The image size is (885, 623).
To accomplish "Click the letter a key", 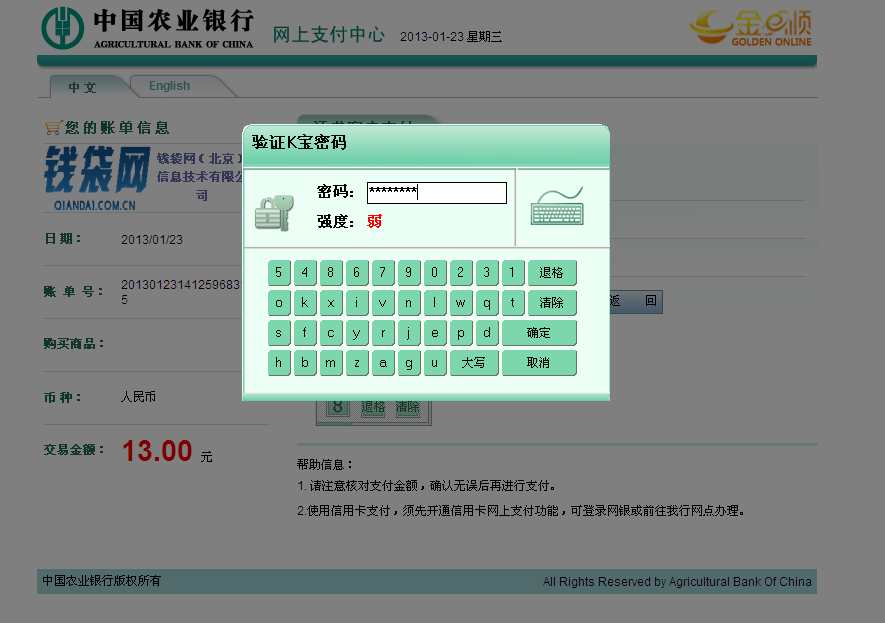I will pos(383,362).
